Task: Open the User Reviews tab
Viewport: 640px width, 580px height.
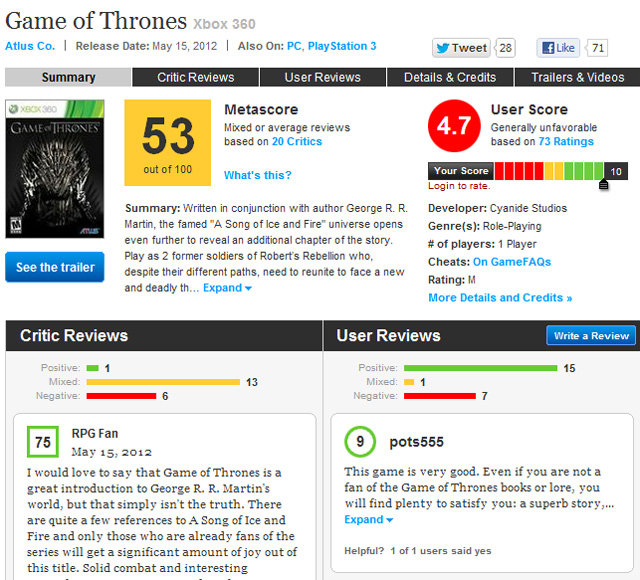Action: point(322,77)
